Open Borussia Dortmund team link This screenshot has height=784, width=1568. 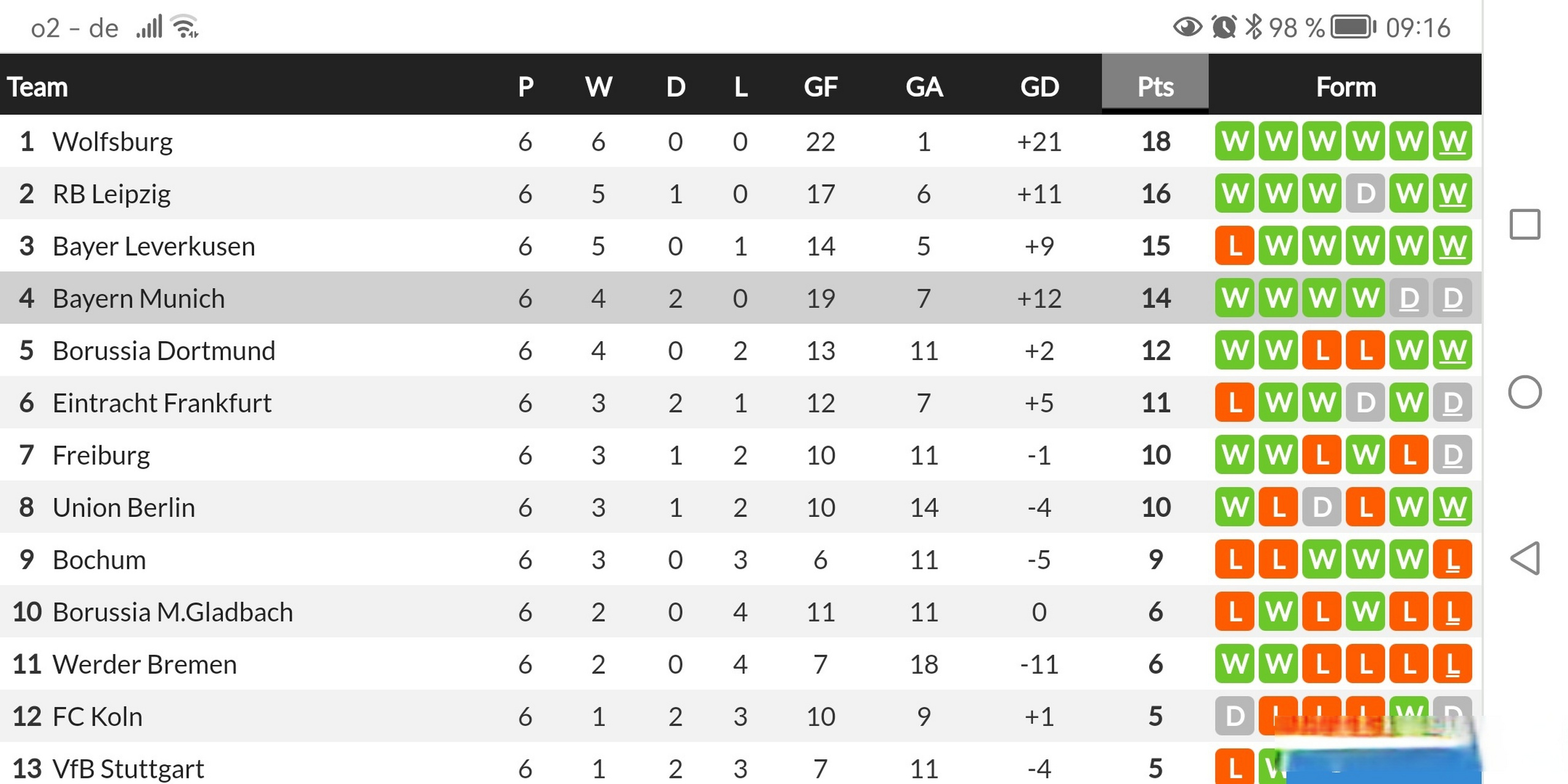click(x=164, y=351)
